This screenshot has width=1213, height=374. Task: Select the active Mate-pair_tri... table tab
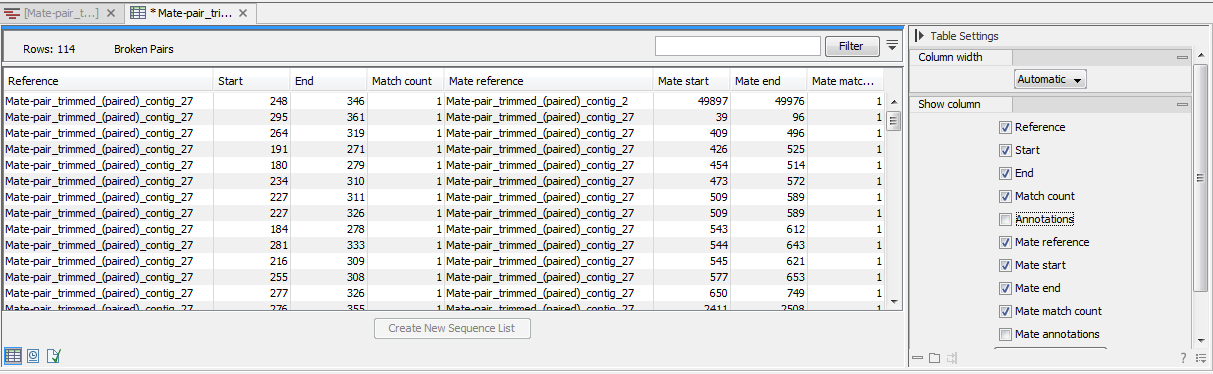pos(191,13)
